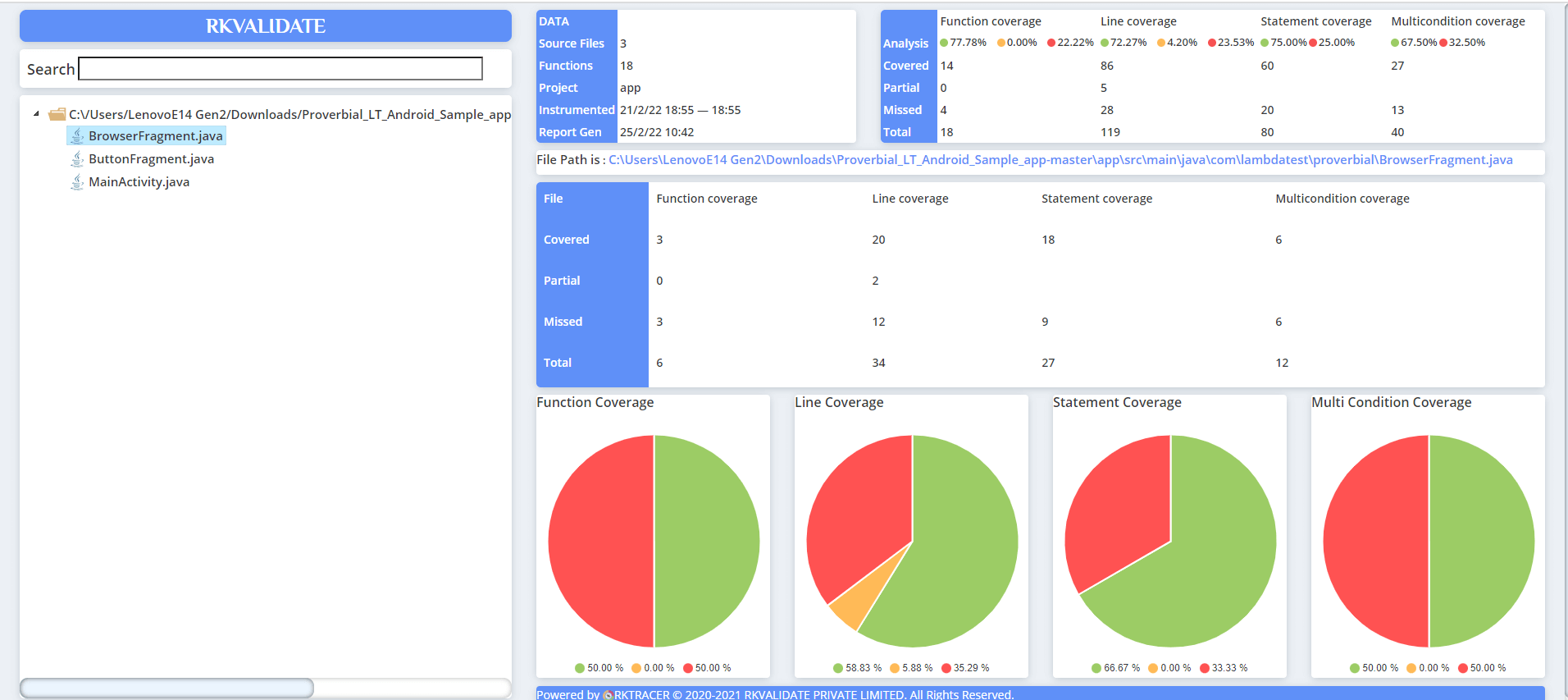This screenshot has width=1568, height=700.
Task: Click the RKVALIDATE header banner
Action: 265,26
